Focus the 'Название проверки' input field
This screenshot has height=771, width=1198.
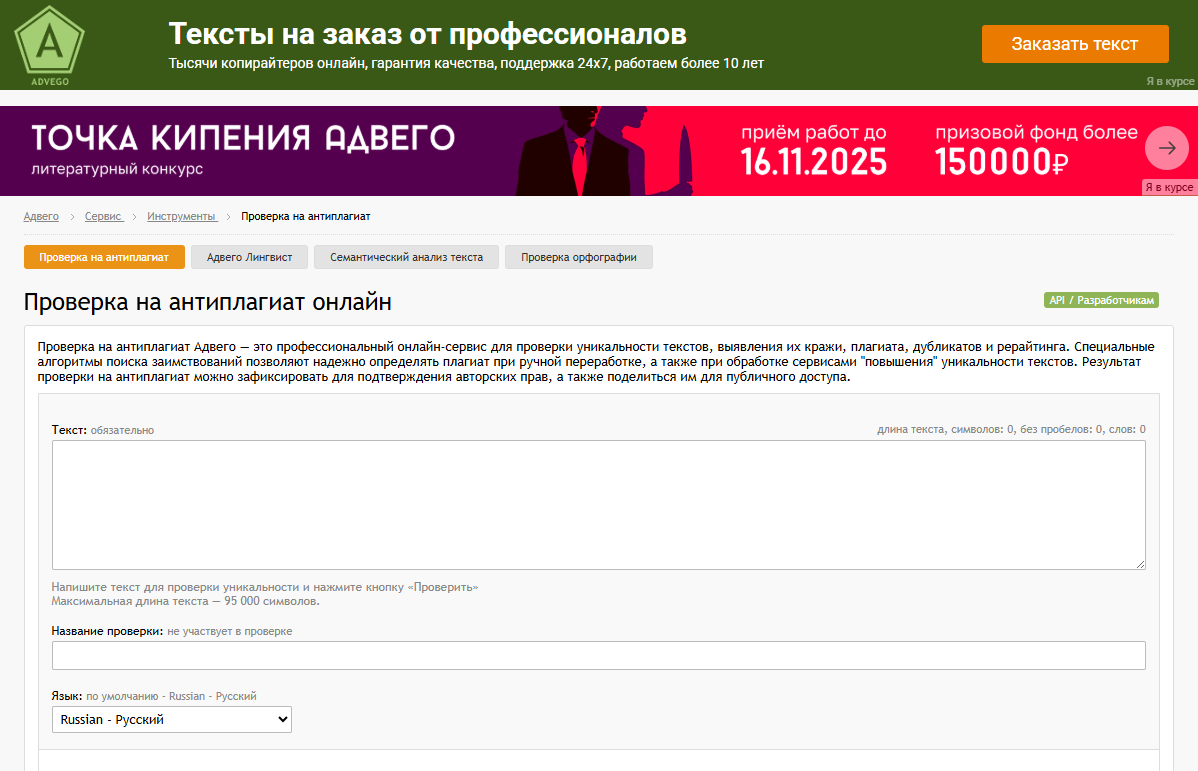click(599, 656)
